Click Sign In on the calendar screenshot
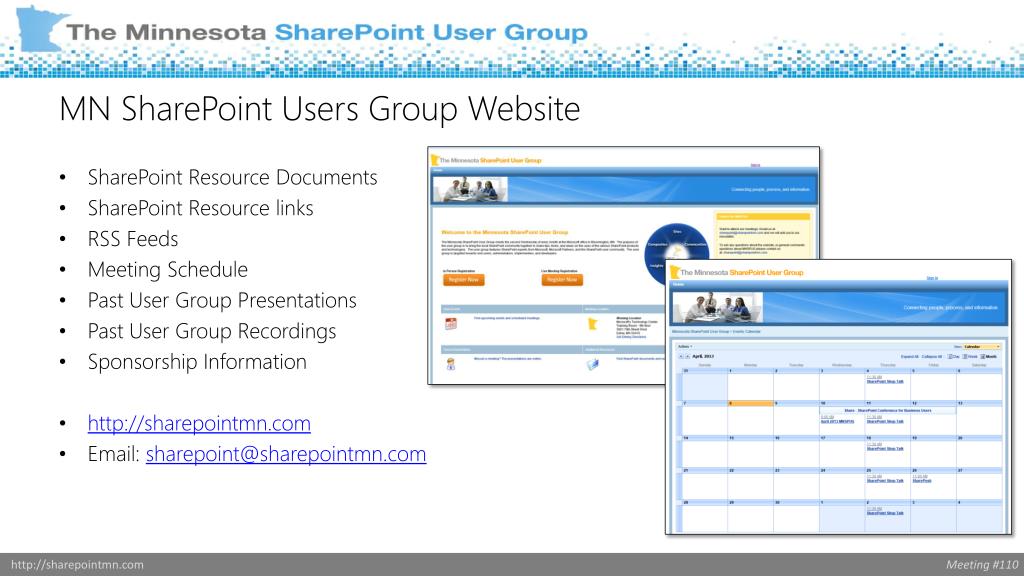 (x=932, y=278)
